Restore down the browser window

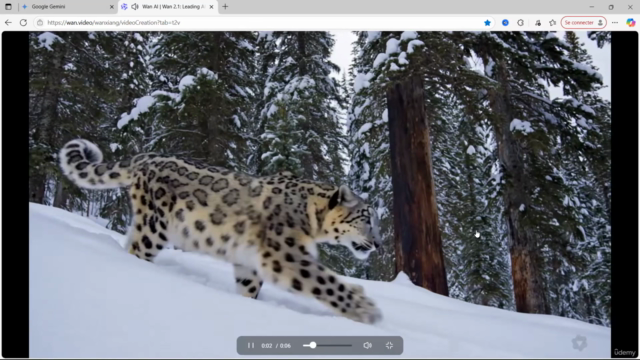(x=611, y=7)
